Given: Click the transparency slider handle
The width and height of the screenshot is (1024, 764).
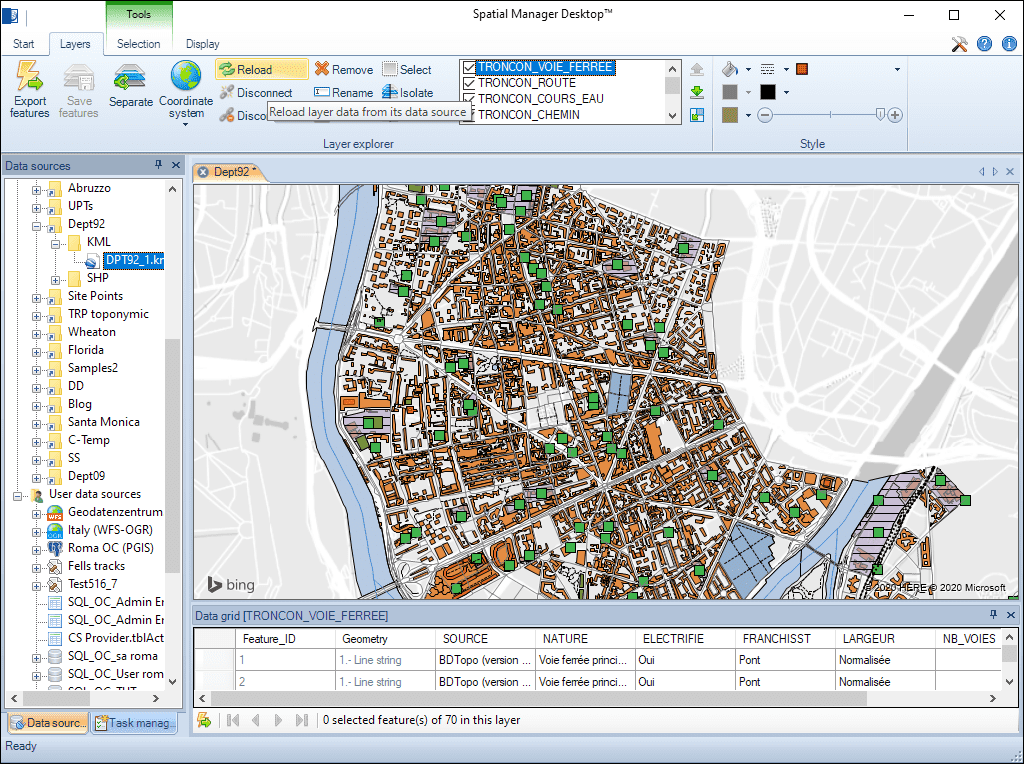Looking at the screenshot, I should click(880, 115).
